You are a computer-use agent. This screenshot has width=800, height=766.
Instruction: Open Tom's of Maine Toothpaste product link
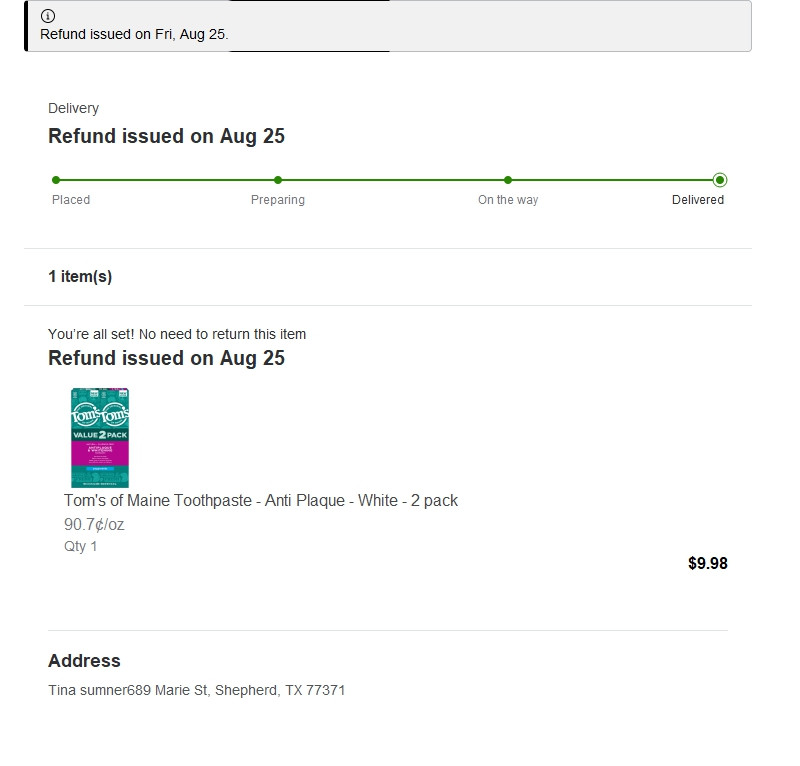click(x=260, y=500)
